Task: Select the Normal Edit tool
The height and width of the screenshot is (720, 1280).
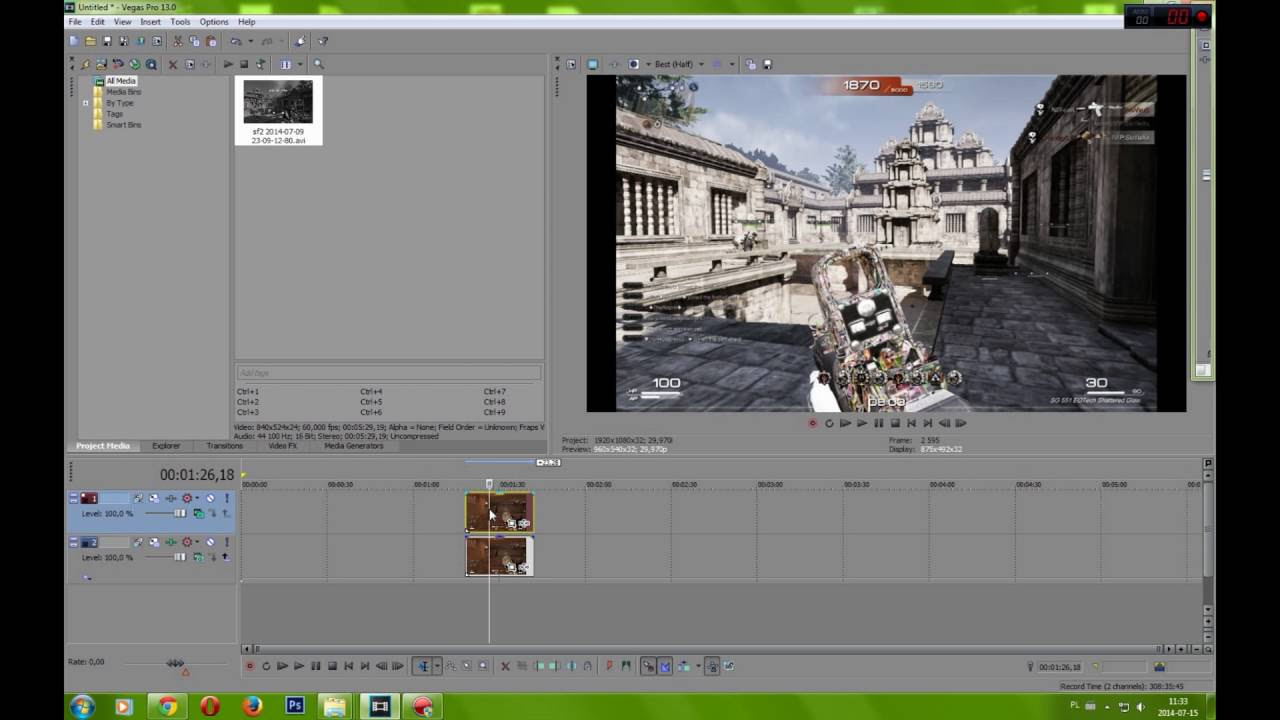Action: (424, 666)
